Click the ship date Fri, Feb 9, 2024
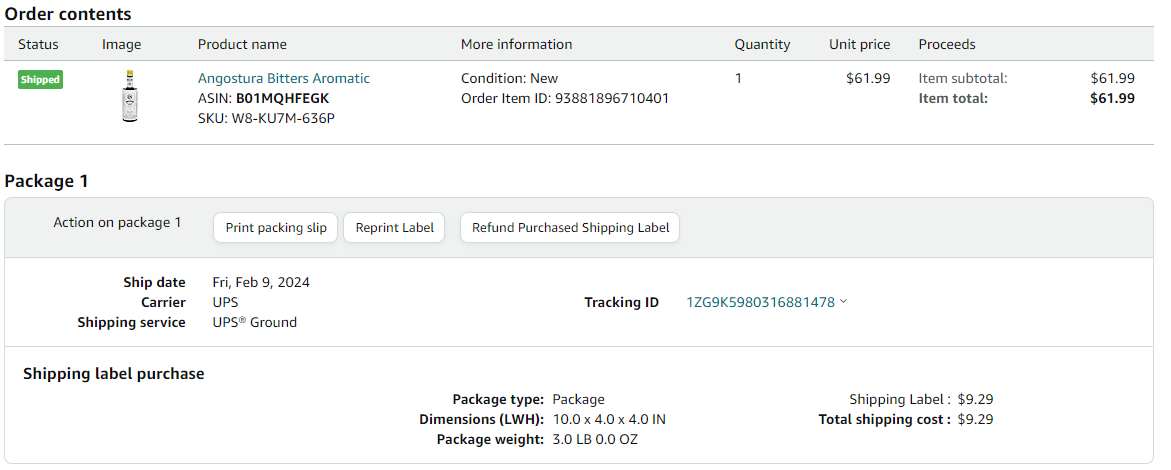The image size is (1171, 470). [x=261, y=282]
